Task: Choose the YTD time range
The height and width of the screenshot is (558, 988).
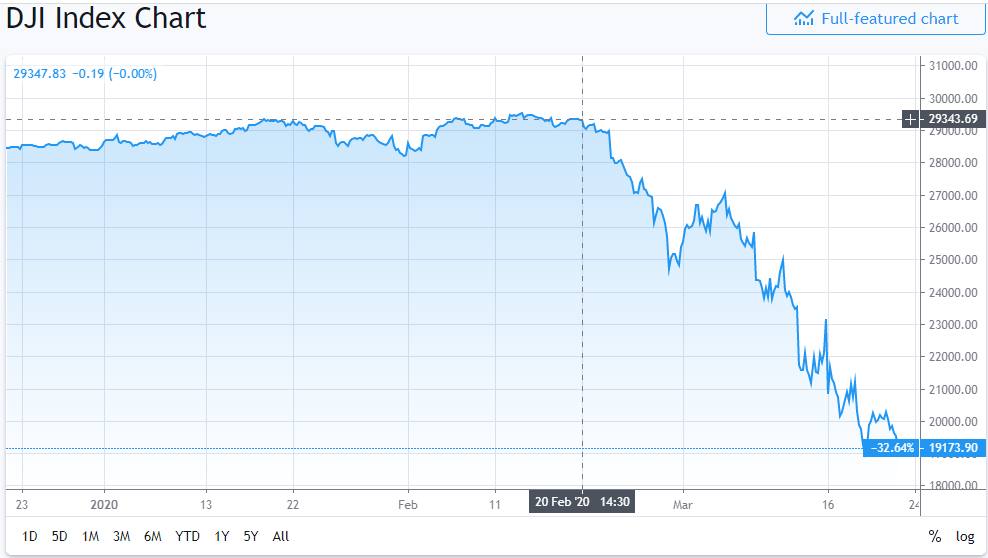Action: pyautogui.click(x=187, y=536)
